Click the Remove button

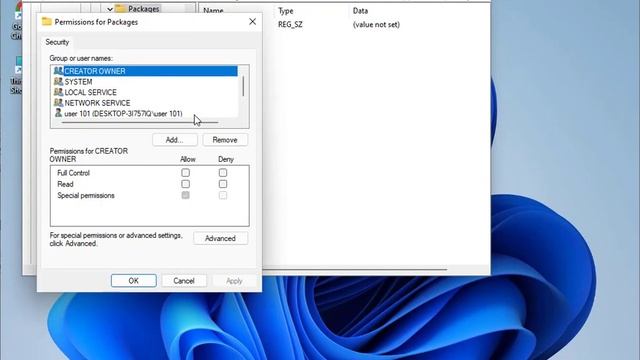click(x=225, y=140)
